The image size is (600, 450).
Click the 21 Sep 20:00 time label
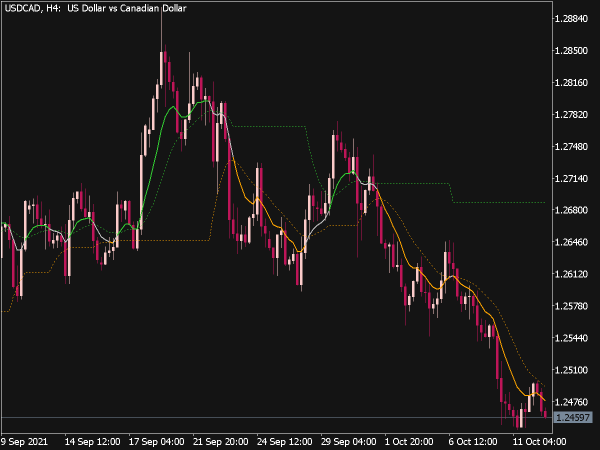point(220,442)
